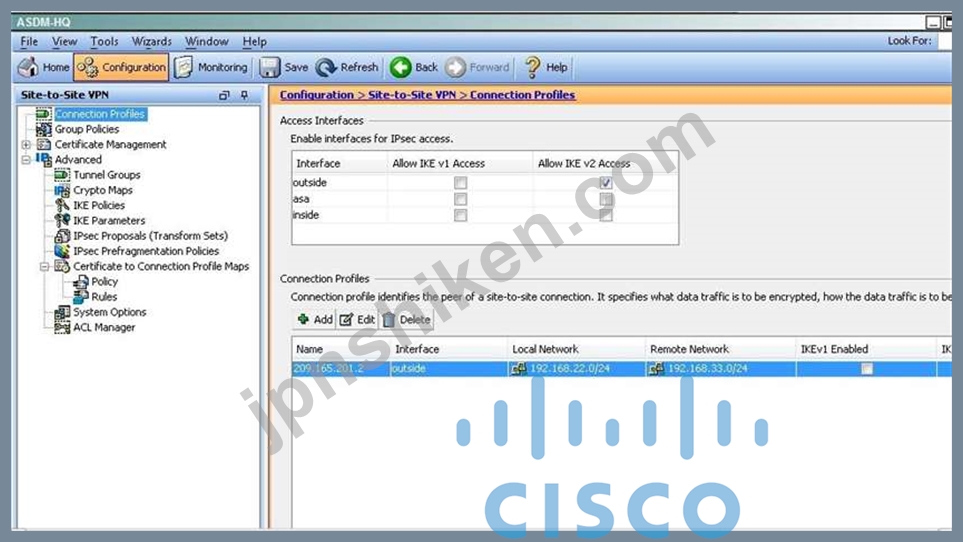
Task: Click the Rules node icon
Action: (x=80, y=297)
